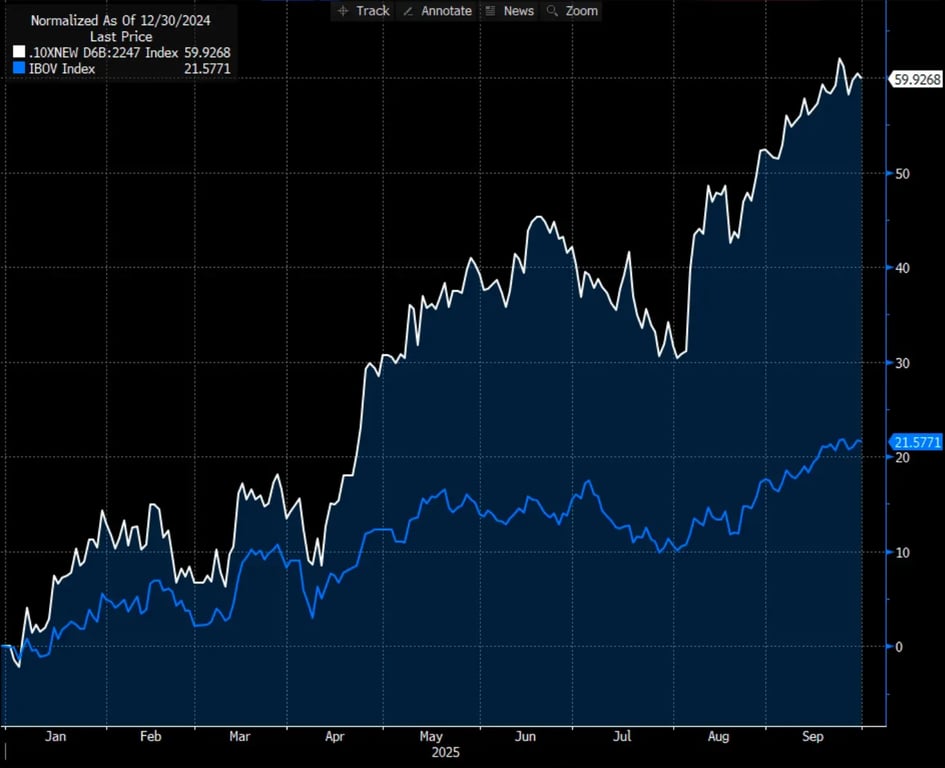Click the Jan label on the time axis
The height and width of the screenshot is (768, 945).
click(56, 736)
